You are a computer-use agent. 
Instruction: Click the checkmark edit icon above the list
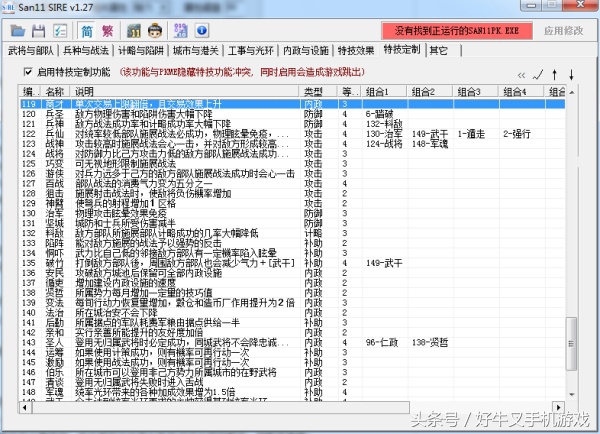click(x=538, y=74)
